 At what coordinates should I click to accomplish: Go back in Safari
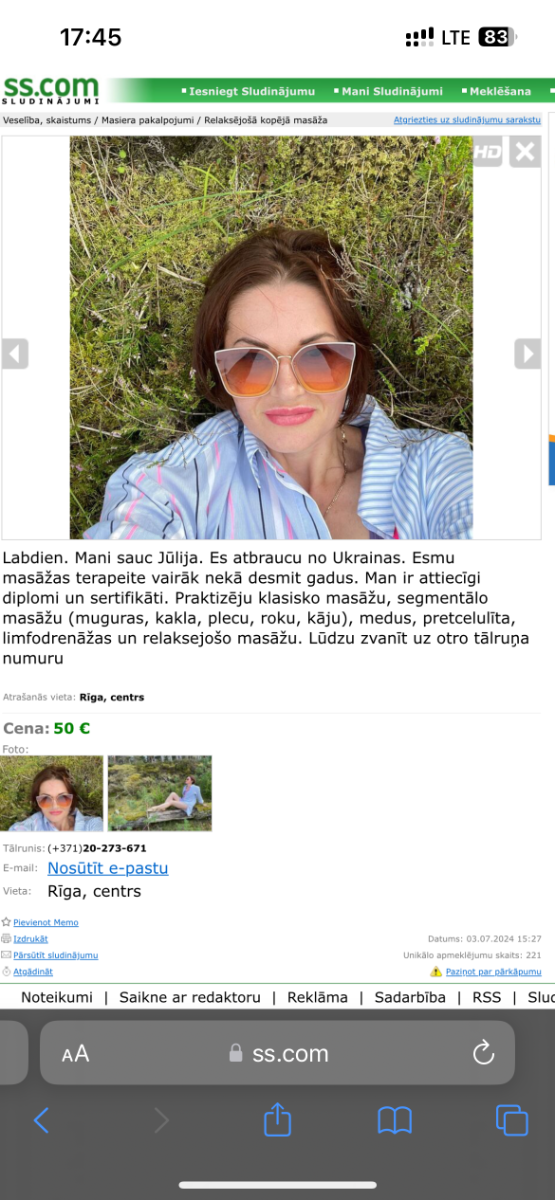(x=41, y=1120)
